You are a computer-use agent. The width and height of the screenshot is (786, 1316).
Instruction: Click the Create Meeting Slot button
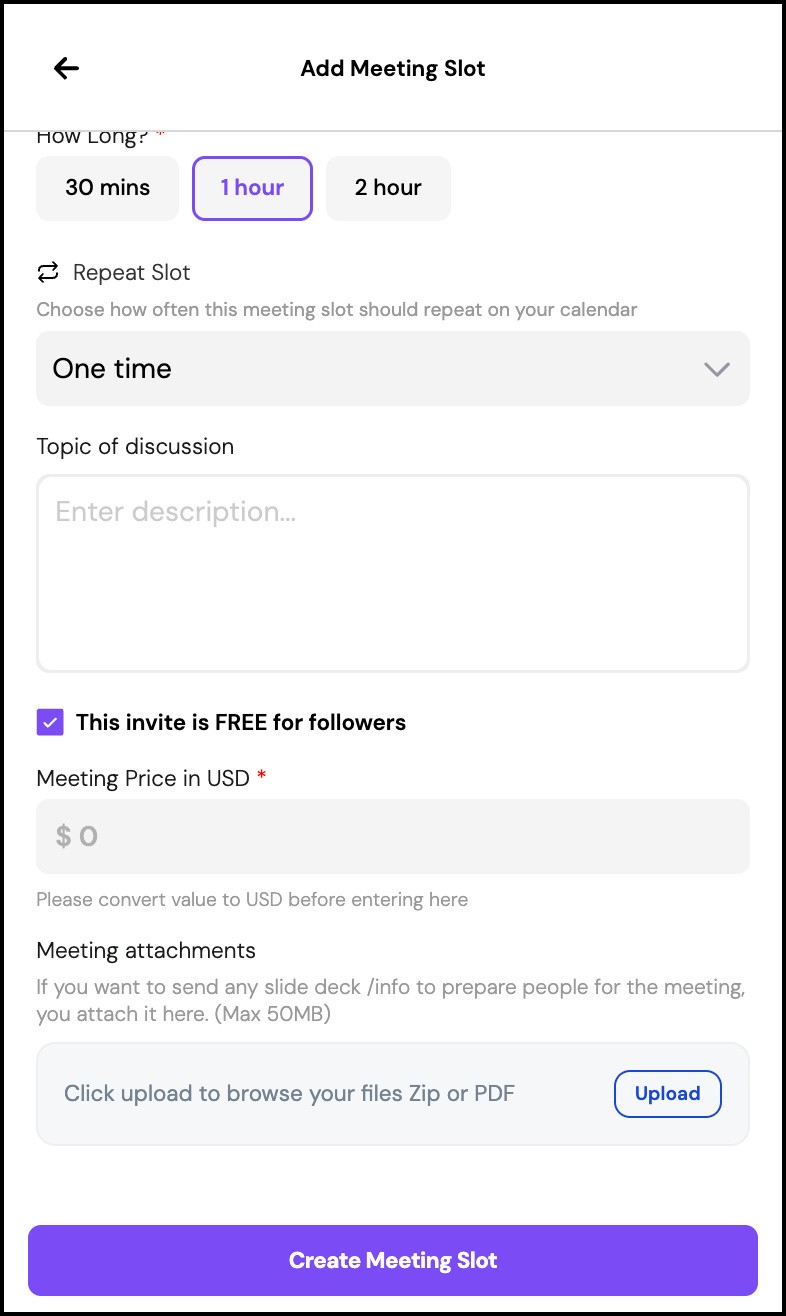[392, 1260]
